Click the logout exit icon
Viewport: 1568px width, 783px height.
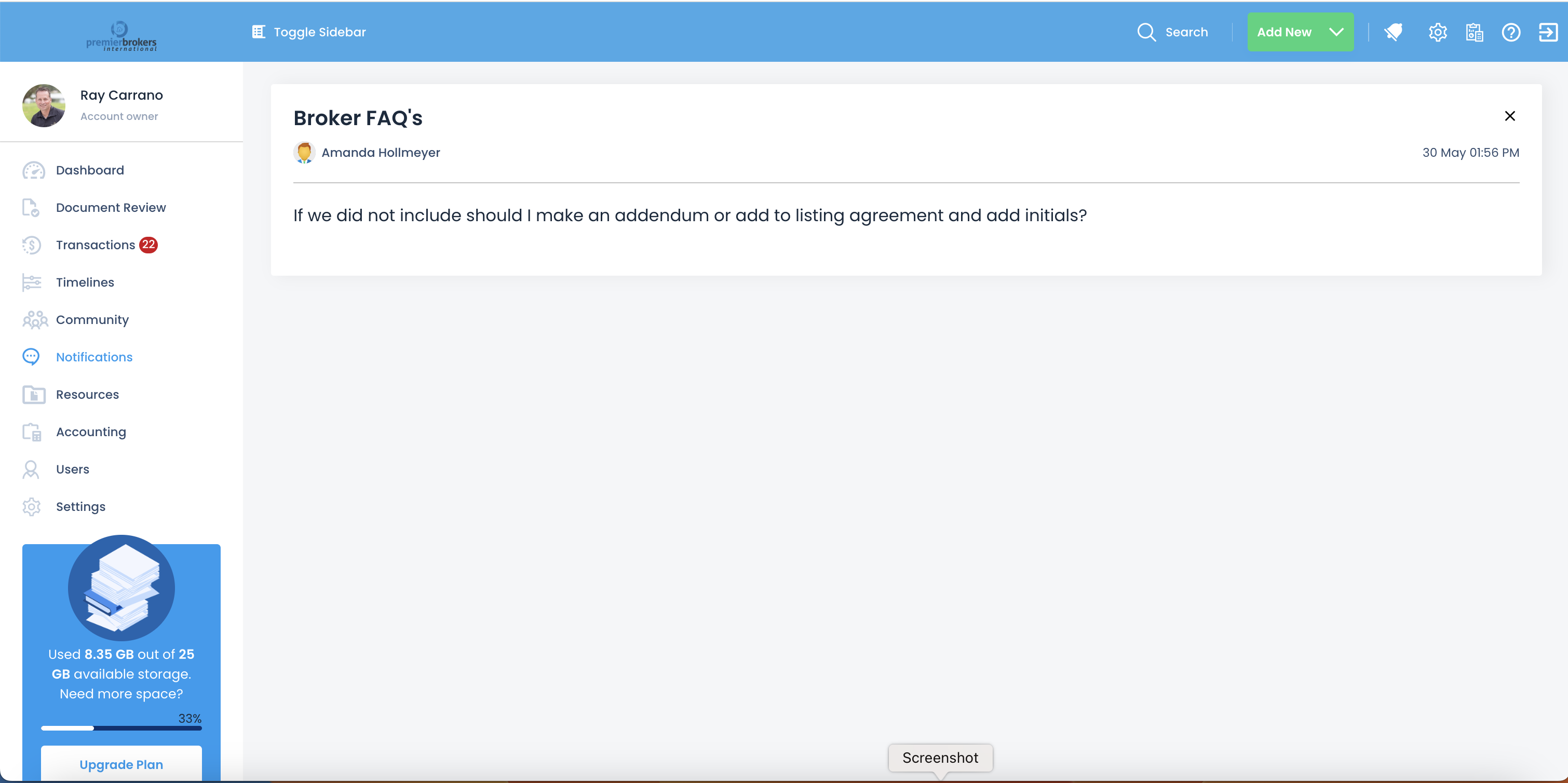tap(1548, 32)
